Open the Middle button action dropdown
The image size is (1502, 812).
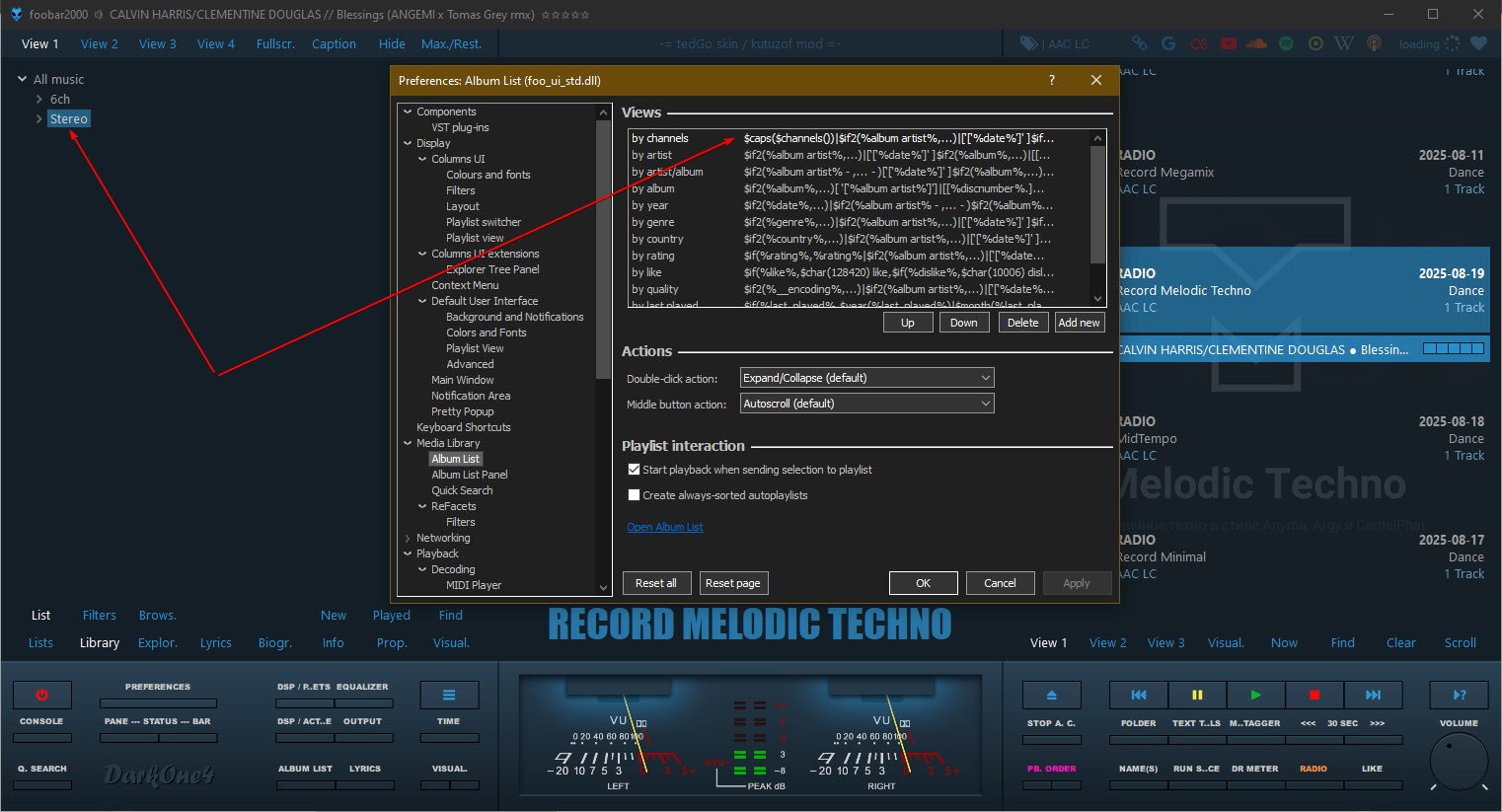click(866, 404)
